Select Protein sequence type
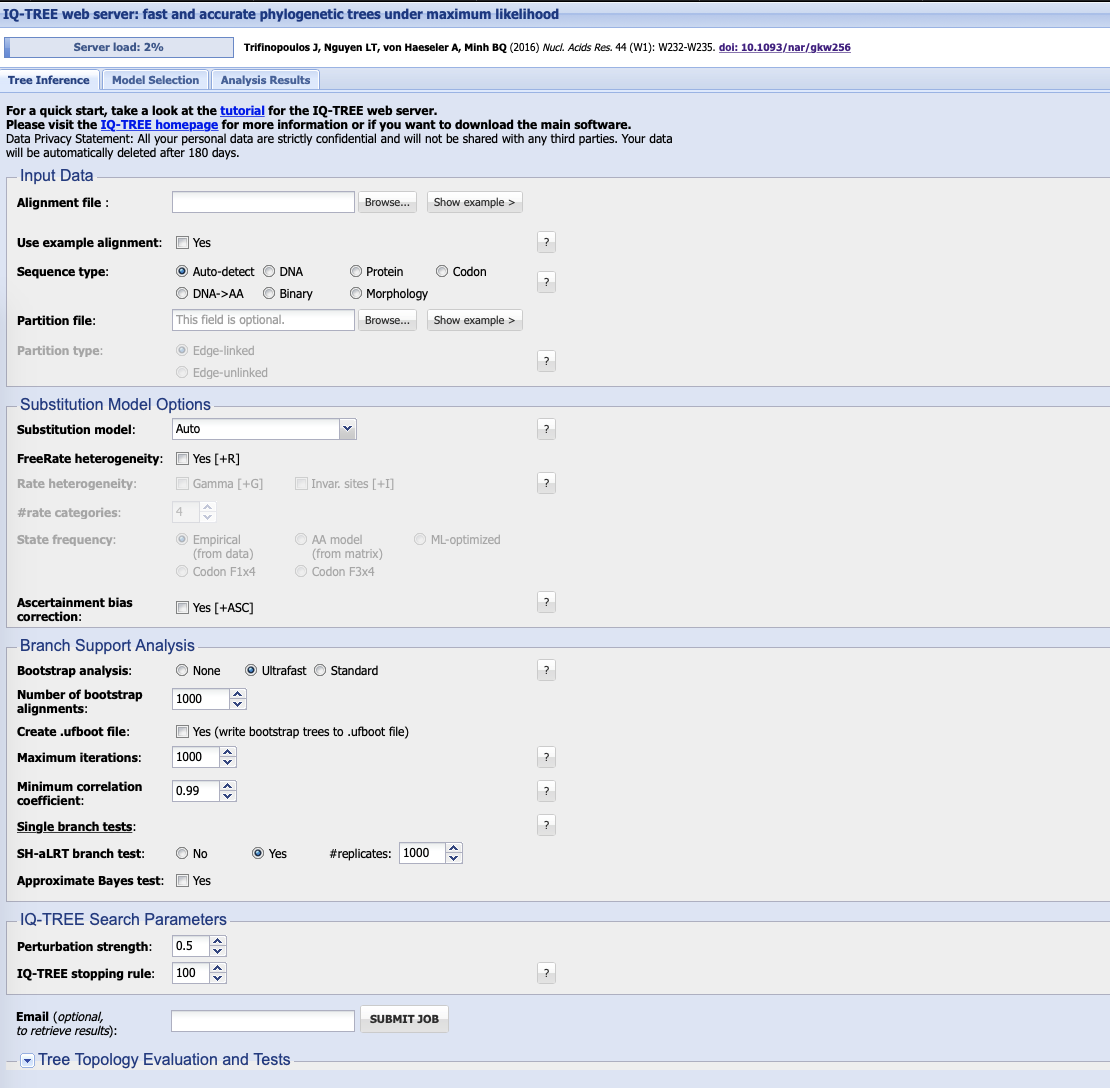Image resolution: width=1110 pixels, height=1088 pixels. pos(356,271)
